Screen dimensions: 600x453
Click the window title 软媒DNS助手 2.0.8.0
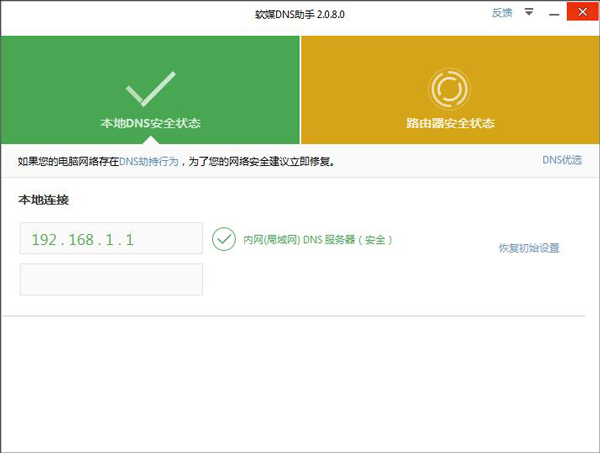tap(300, 15)
